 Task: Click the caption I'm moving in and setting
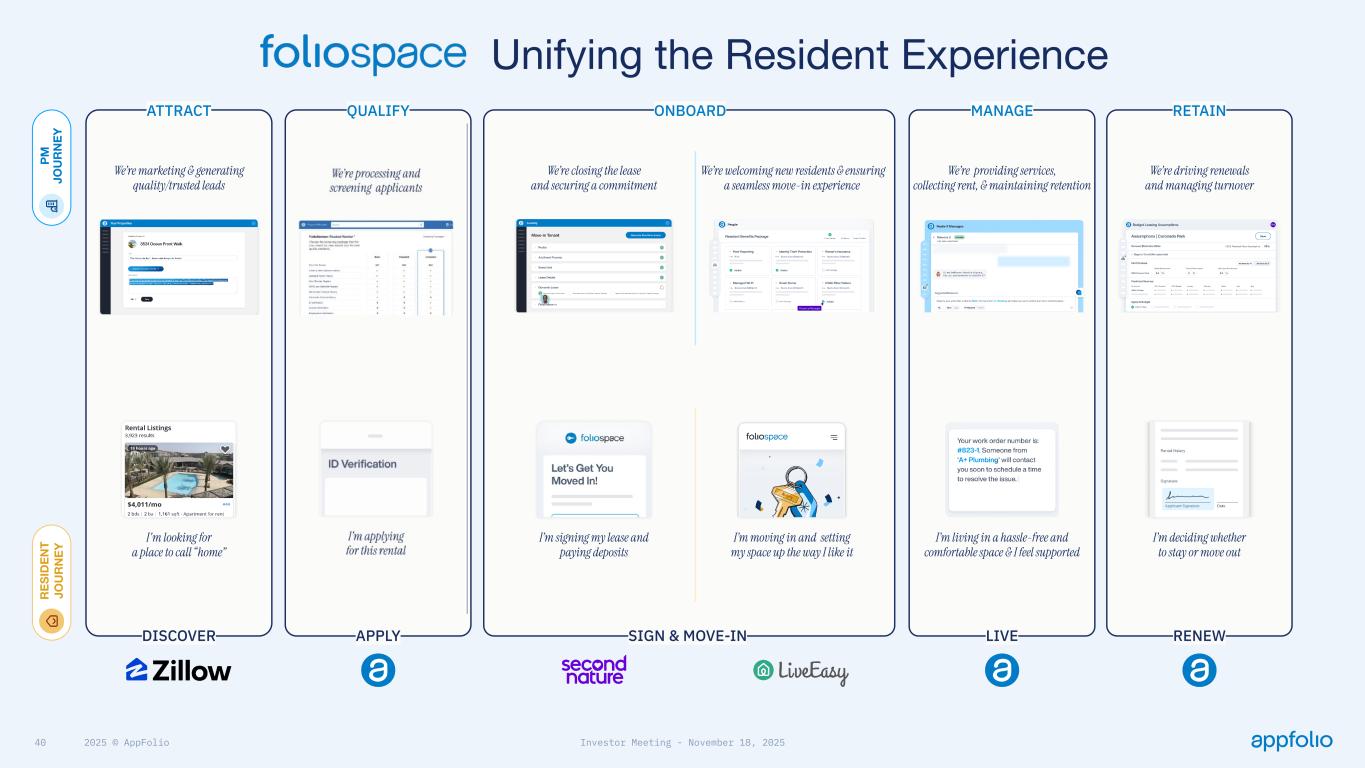point(791,545)
